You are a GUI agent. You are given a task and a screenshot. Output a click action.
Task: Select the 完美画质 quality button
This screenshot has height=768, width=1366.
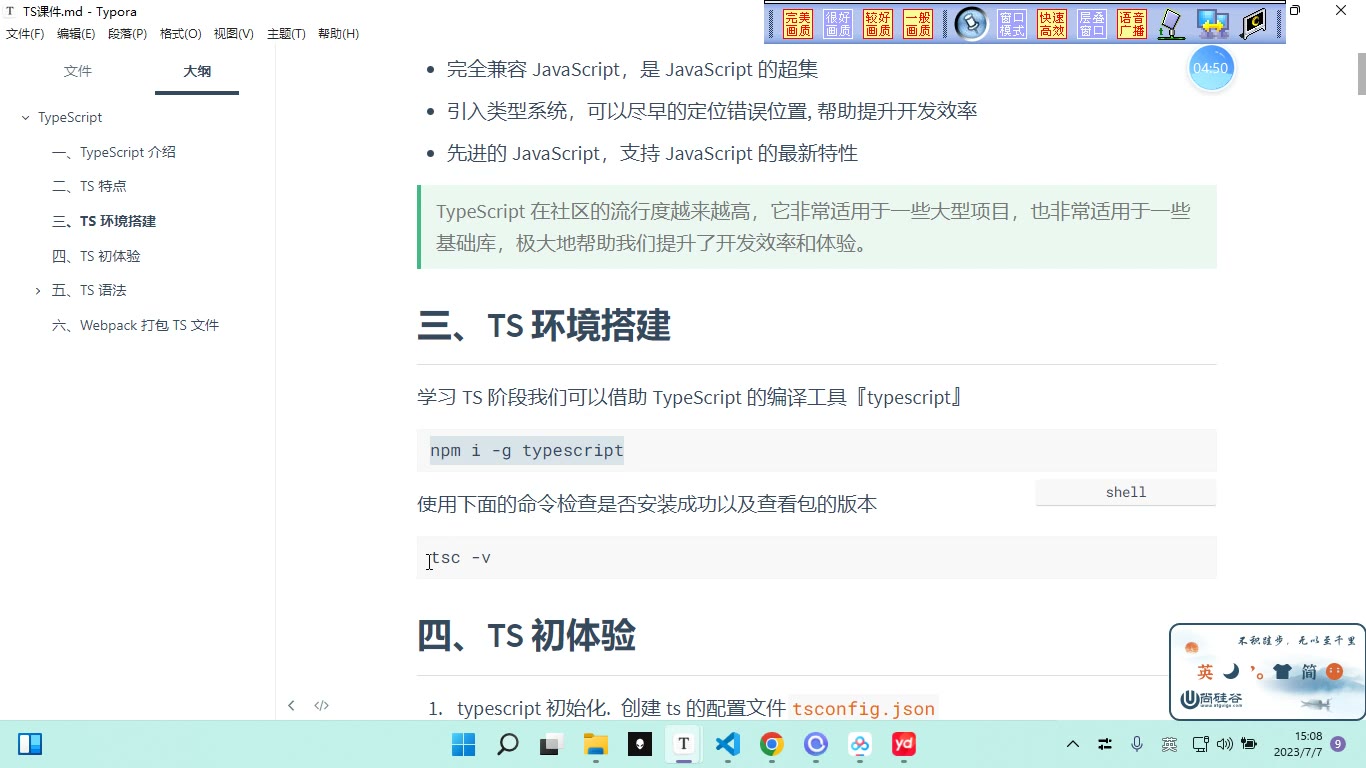(798, 24)
